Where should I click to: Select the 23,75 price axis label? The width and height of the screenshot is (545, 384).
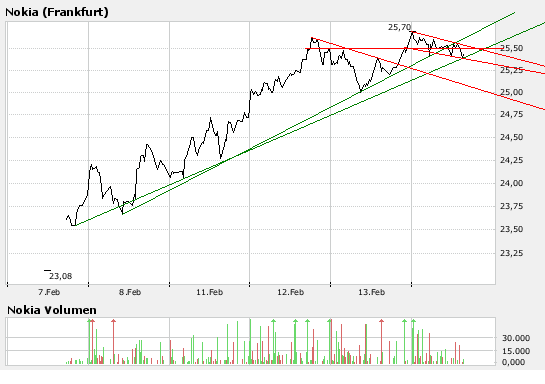pyautogui.click(x=511, y=206)
